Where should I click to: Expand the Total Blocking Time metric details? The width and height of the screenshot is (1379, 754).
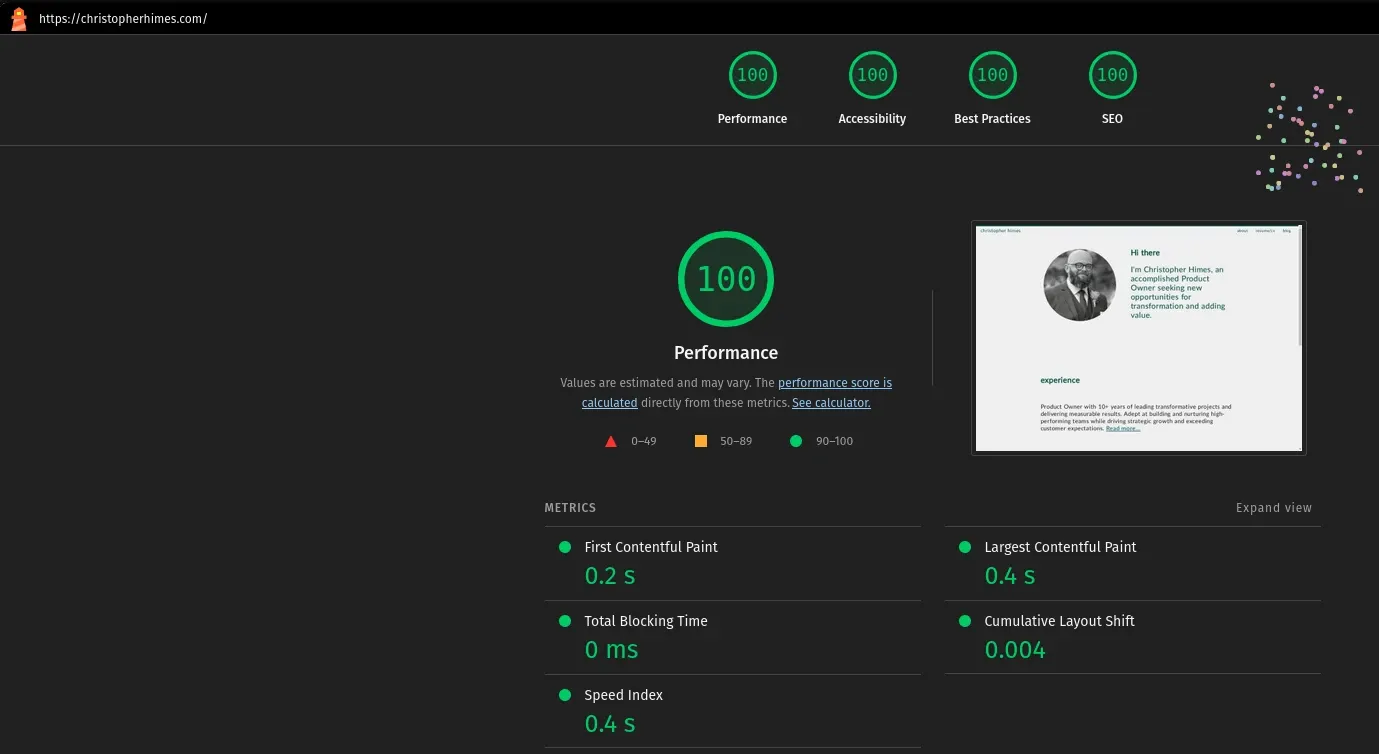[x=645, y=621]
